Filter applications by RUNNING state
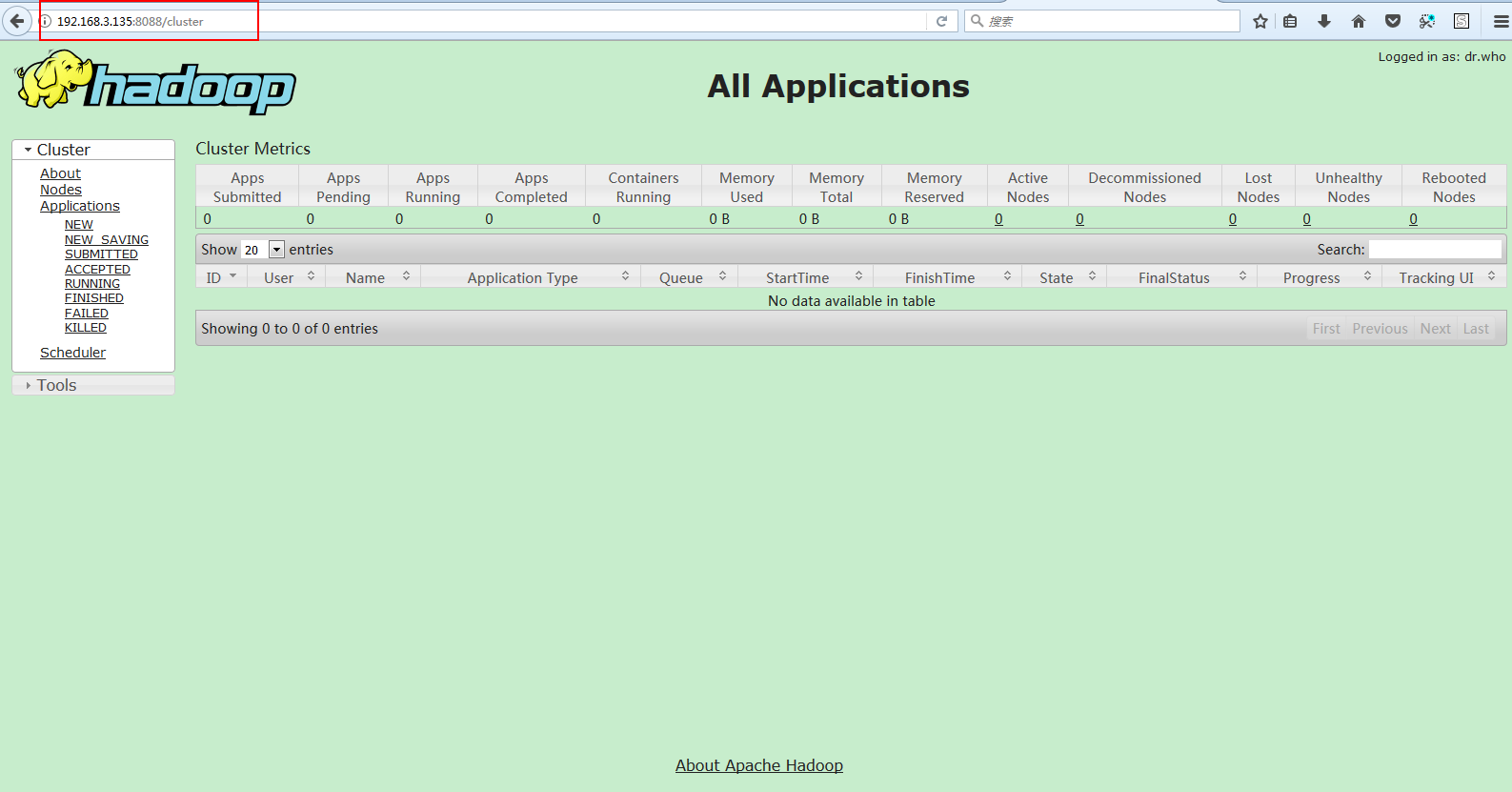The image size is (1512, 792). tap(92, 284)
